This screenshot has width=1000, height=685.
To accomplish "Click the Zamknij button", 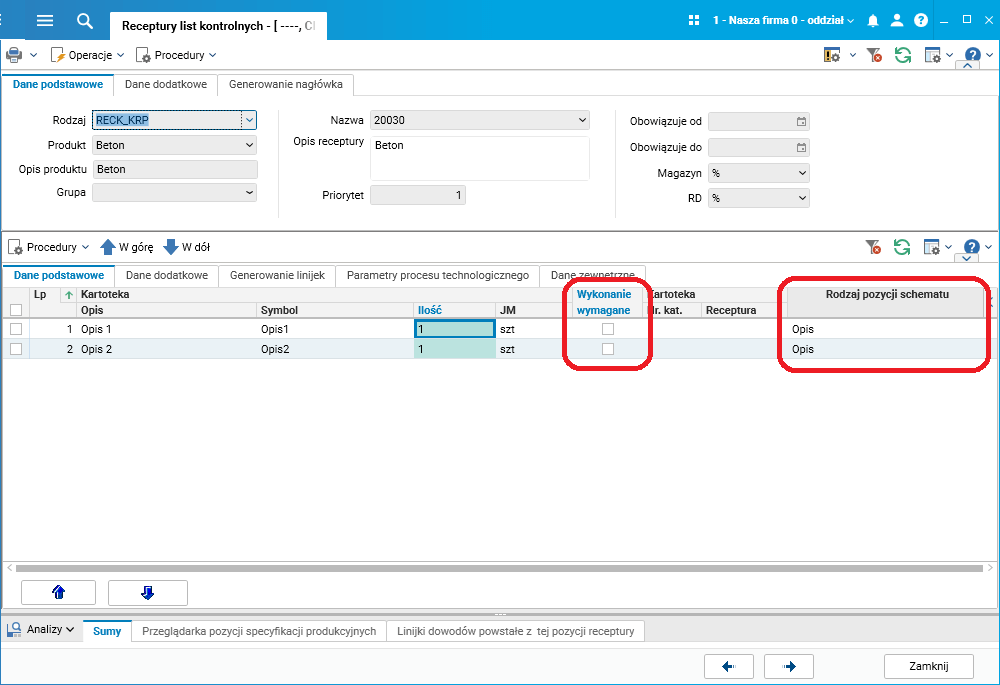I will point(929,666).
